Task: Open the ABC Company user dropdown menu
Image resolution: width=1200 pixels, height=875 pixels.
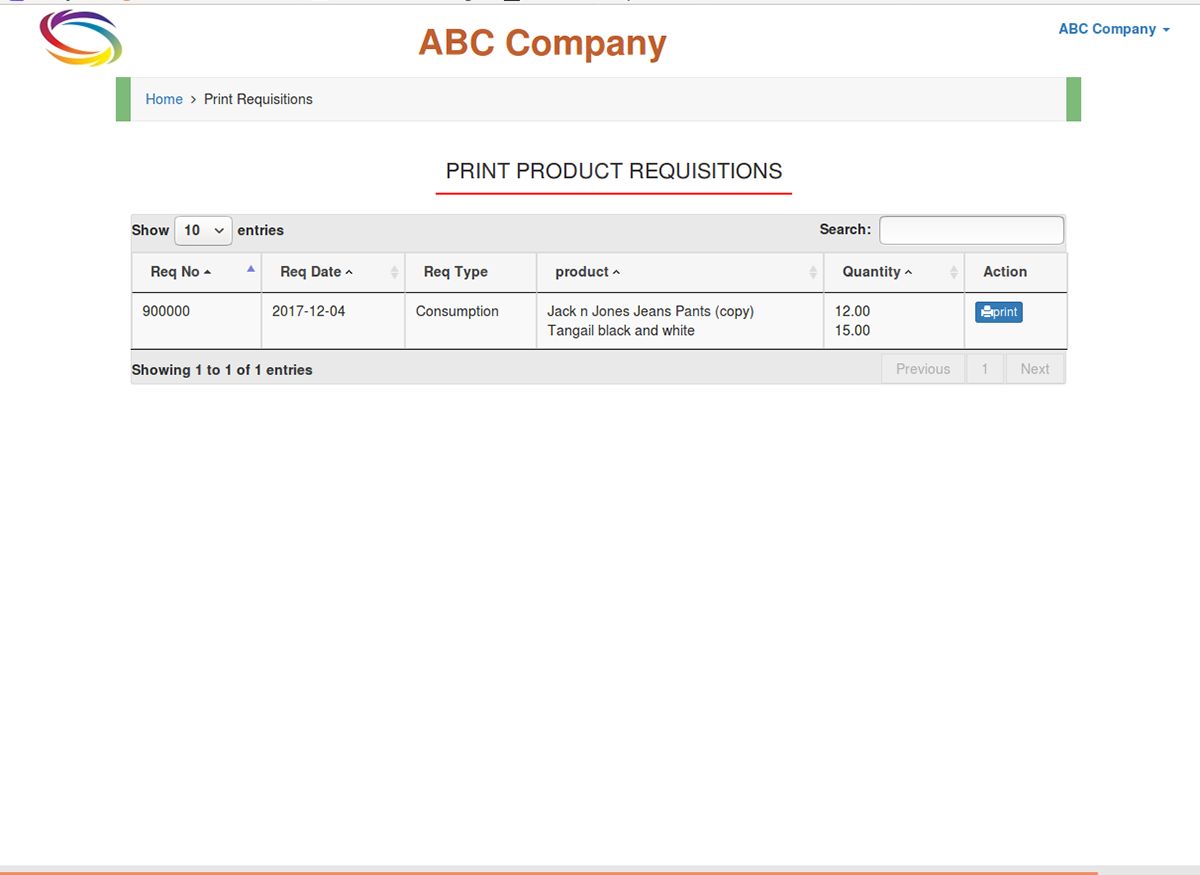Action: [x=1113, y=29]
